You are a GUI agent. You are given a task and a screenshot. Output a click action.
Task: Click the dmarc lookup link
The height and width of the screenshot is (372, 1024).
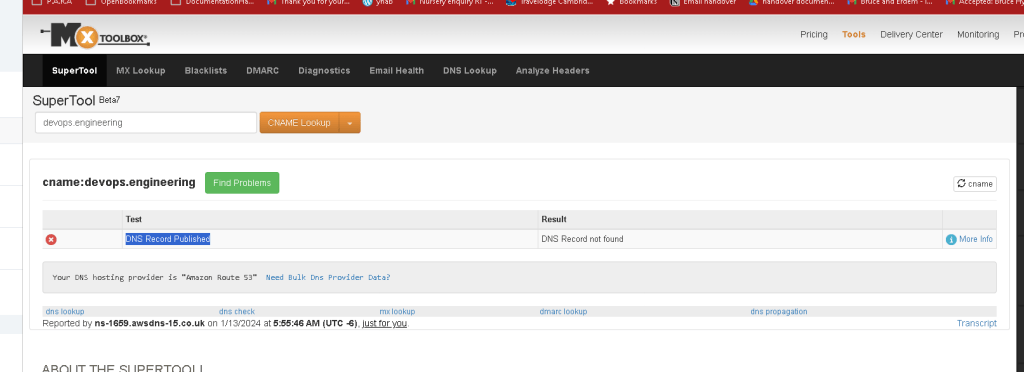click(x=563, y=312)
